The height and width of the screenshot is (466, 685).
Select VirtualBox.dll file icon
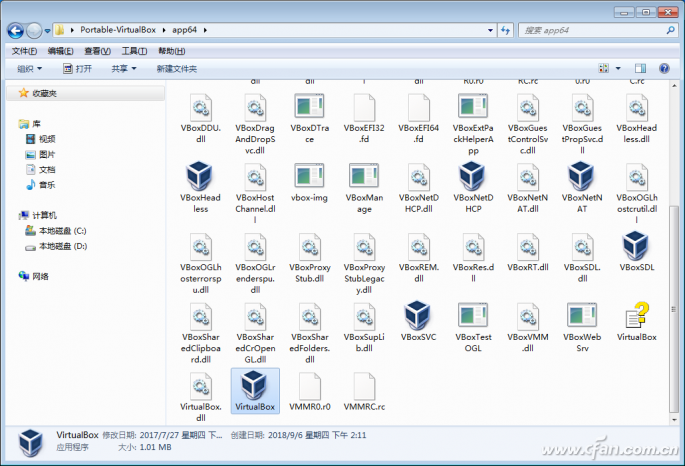pos(201,387)
